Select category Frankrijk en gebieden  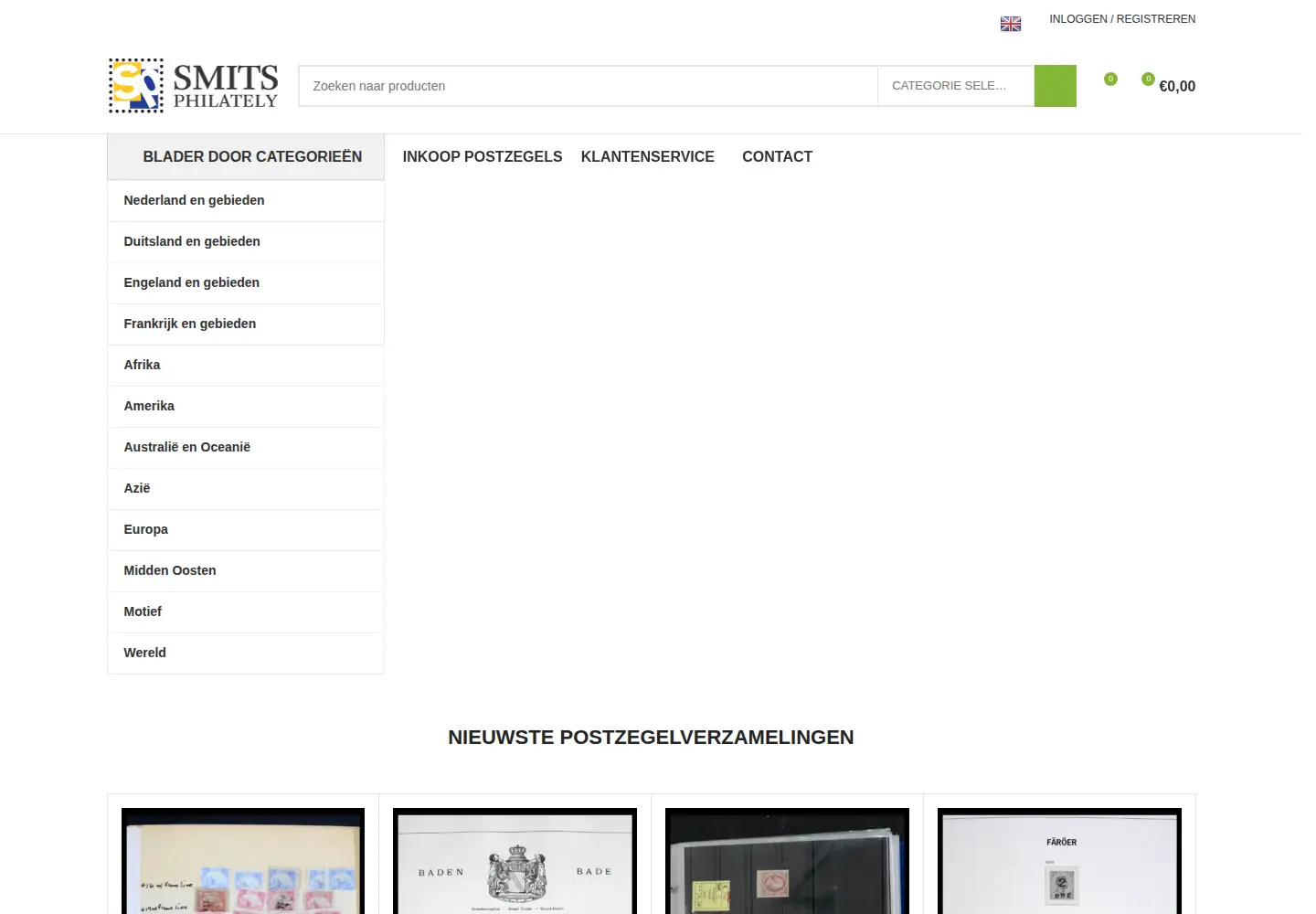point(246,324)
